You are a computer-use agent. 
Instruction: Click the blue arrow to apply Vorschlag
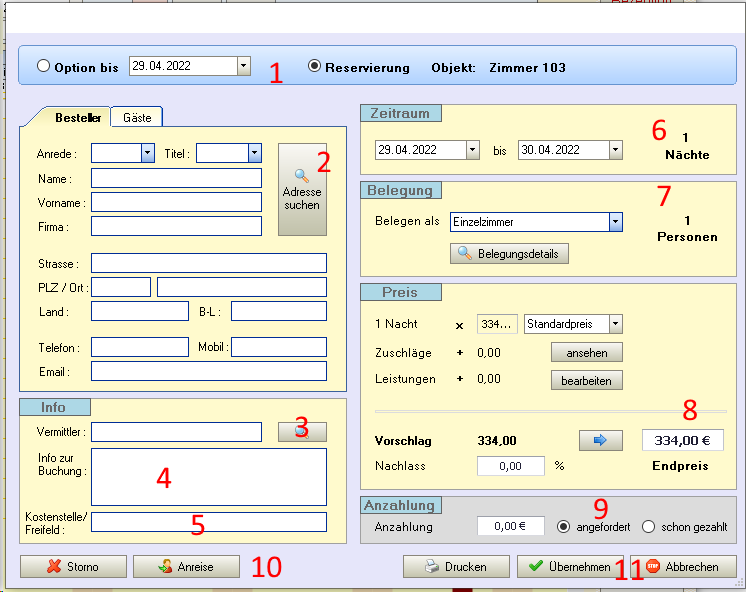coord(600,441)
